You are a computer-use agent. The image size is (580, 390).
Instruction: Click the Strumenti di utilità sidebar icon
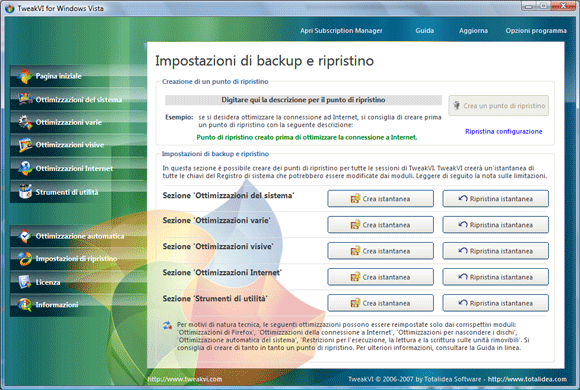(25, 192)
